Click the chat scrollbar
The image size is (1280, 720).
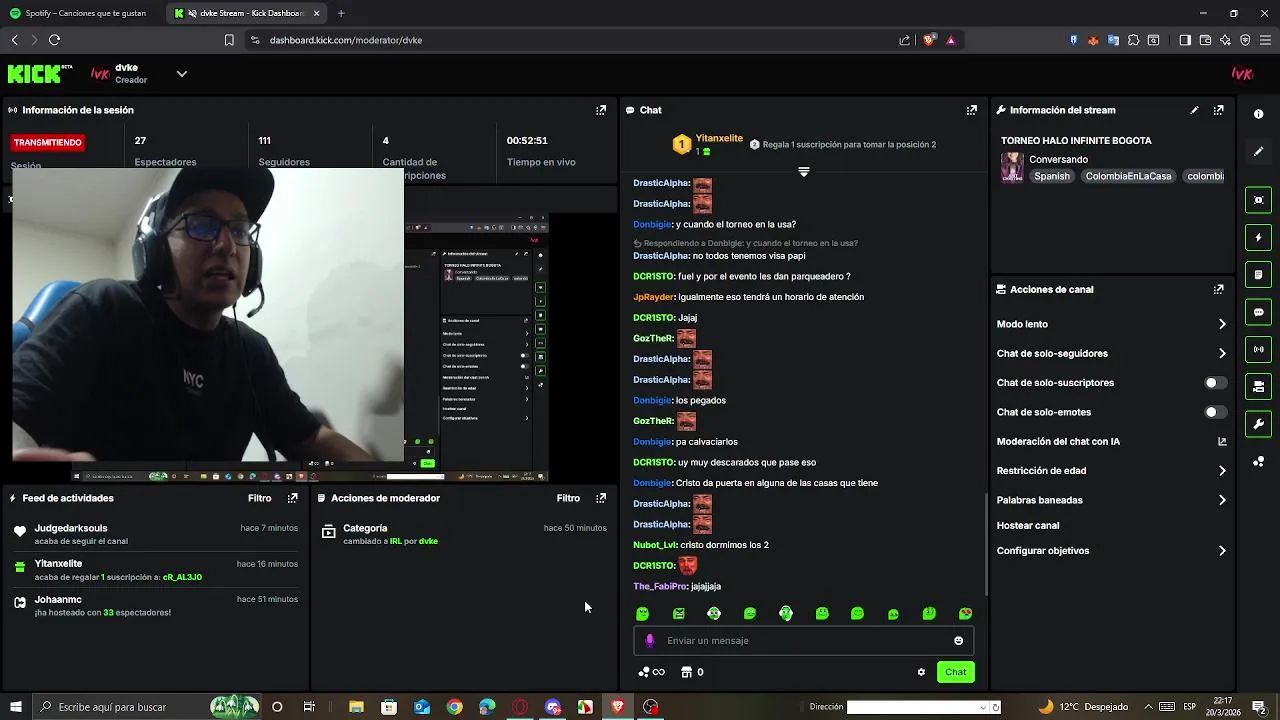pos(986,543)
